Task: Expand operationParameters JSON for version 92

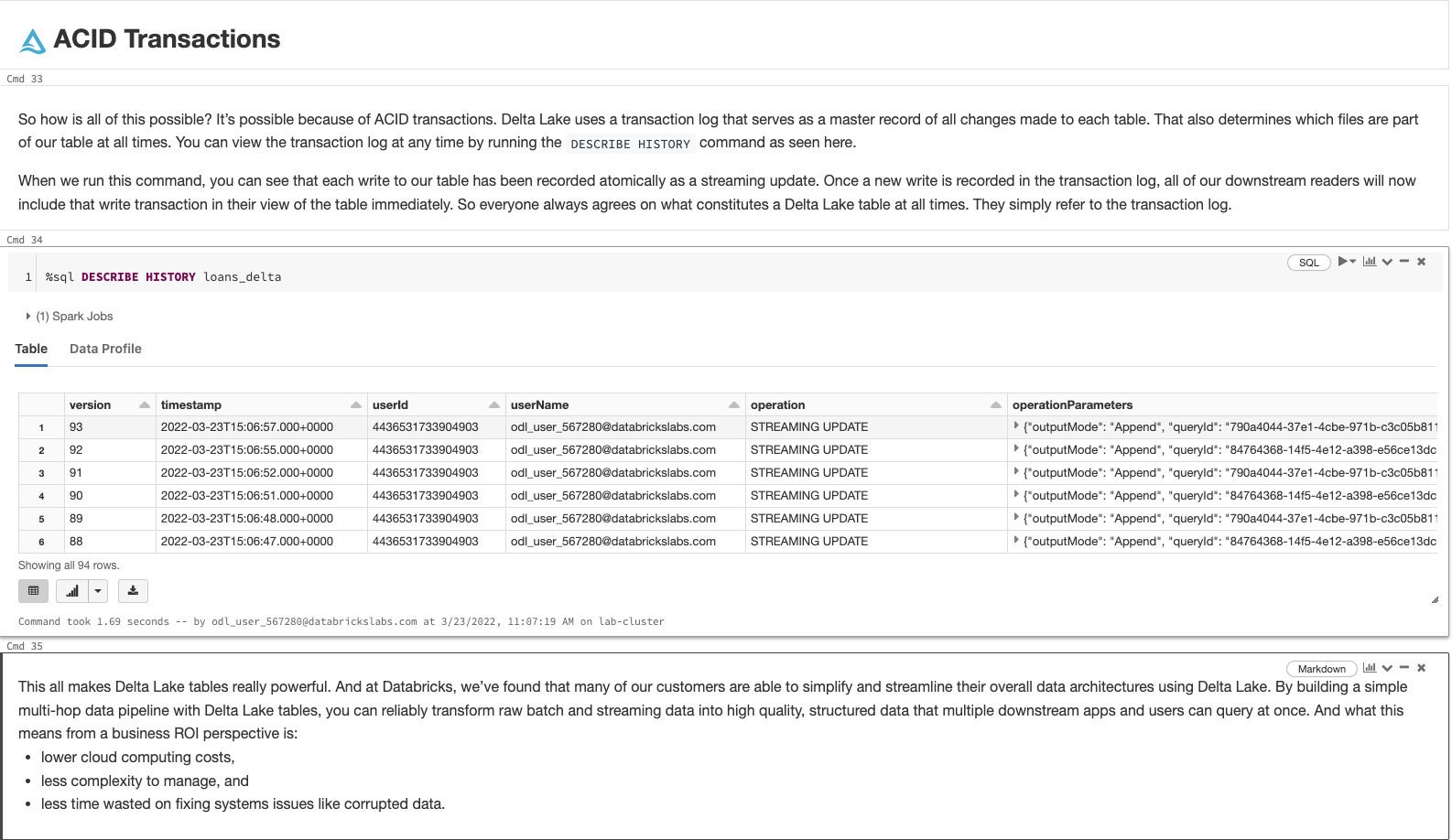Action: tap(1016, 449)
